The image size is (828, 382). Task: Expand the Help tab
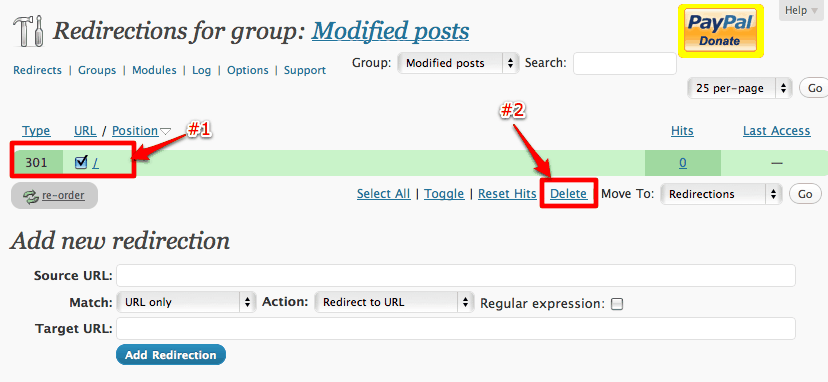tap(801, 11)
